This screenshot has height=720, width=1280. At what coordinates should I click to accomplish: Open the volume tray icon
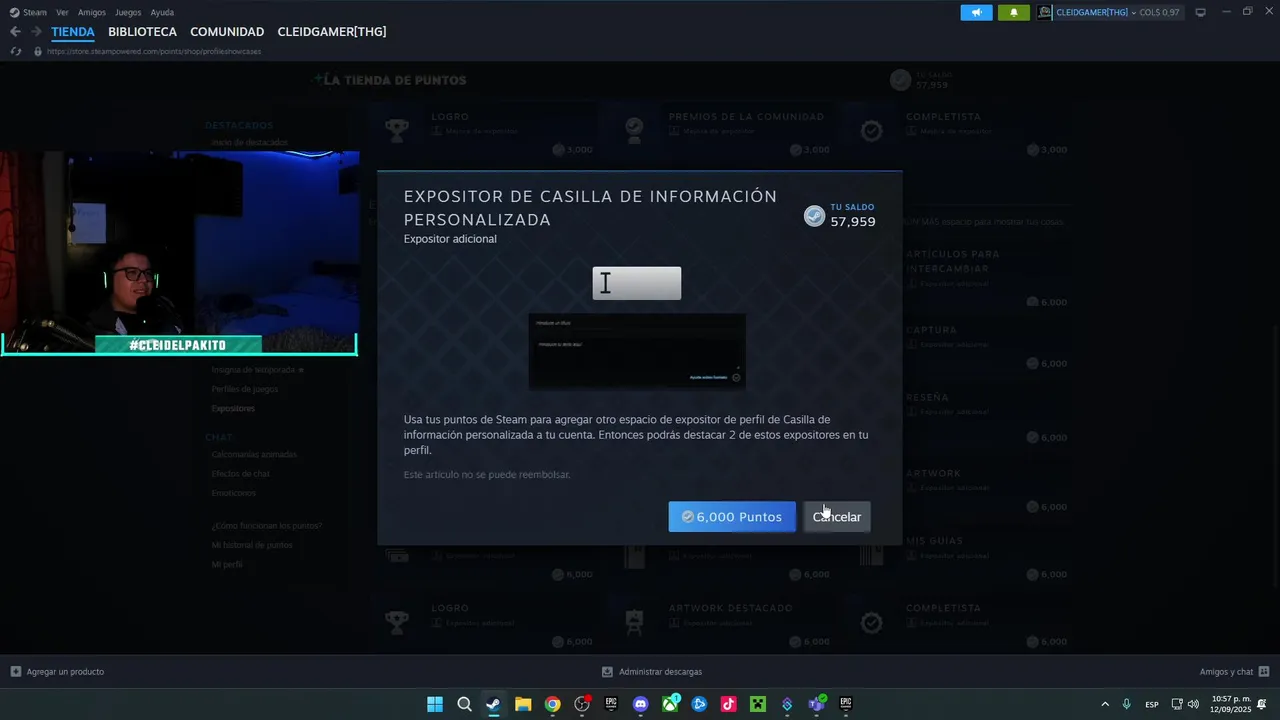[x=1193, y=704]
